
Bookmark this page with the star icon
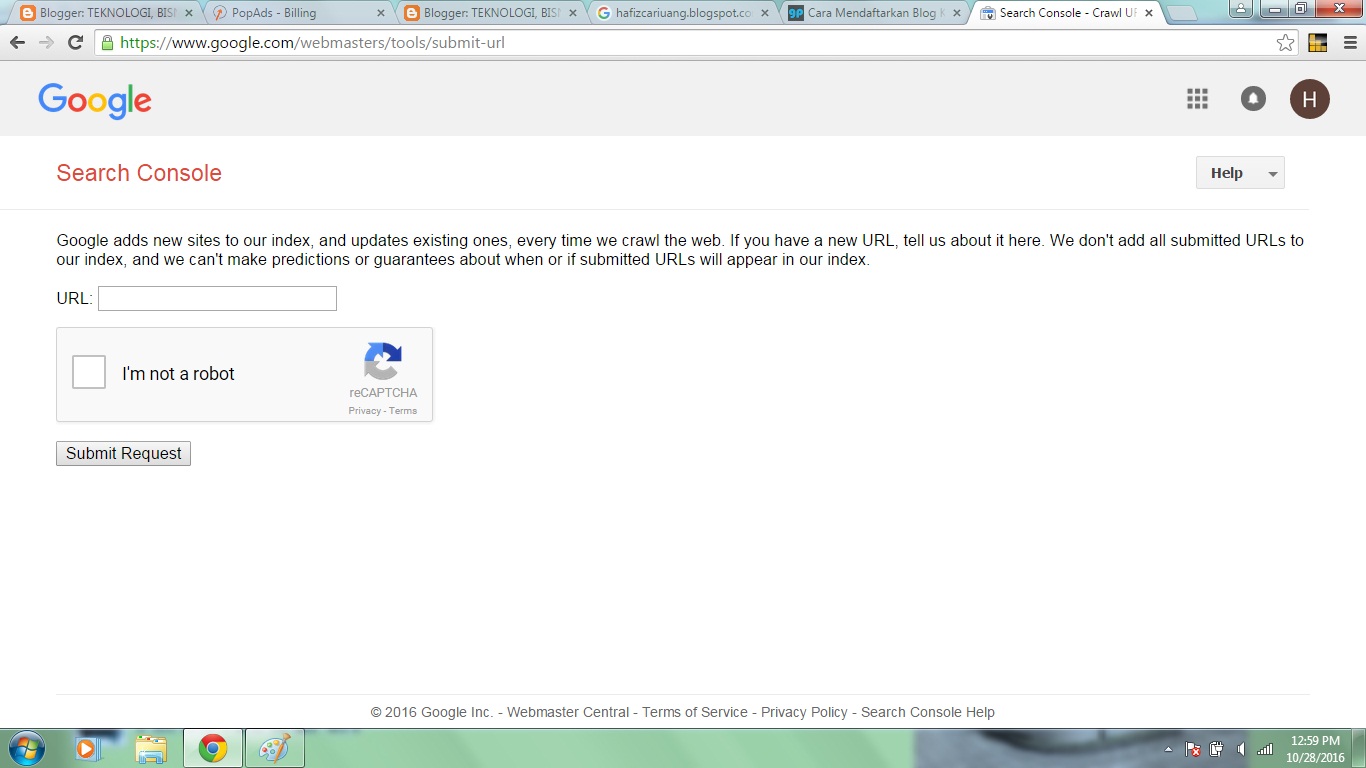pos(1286,43)
